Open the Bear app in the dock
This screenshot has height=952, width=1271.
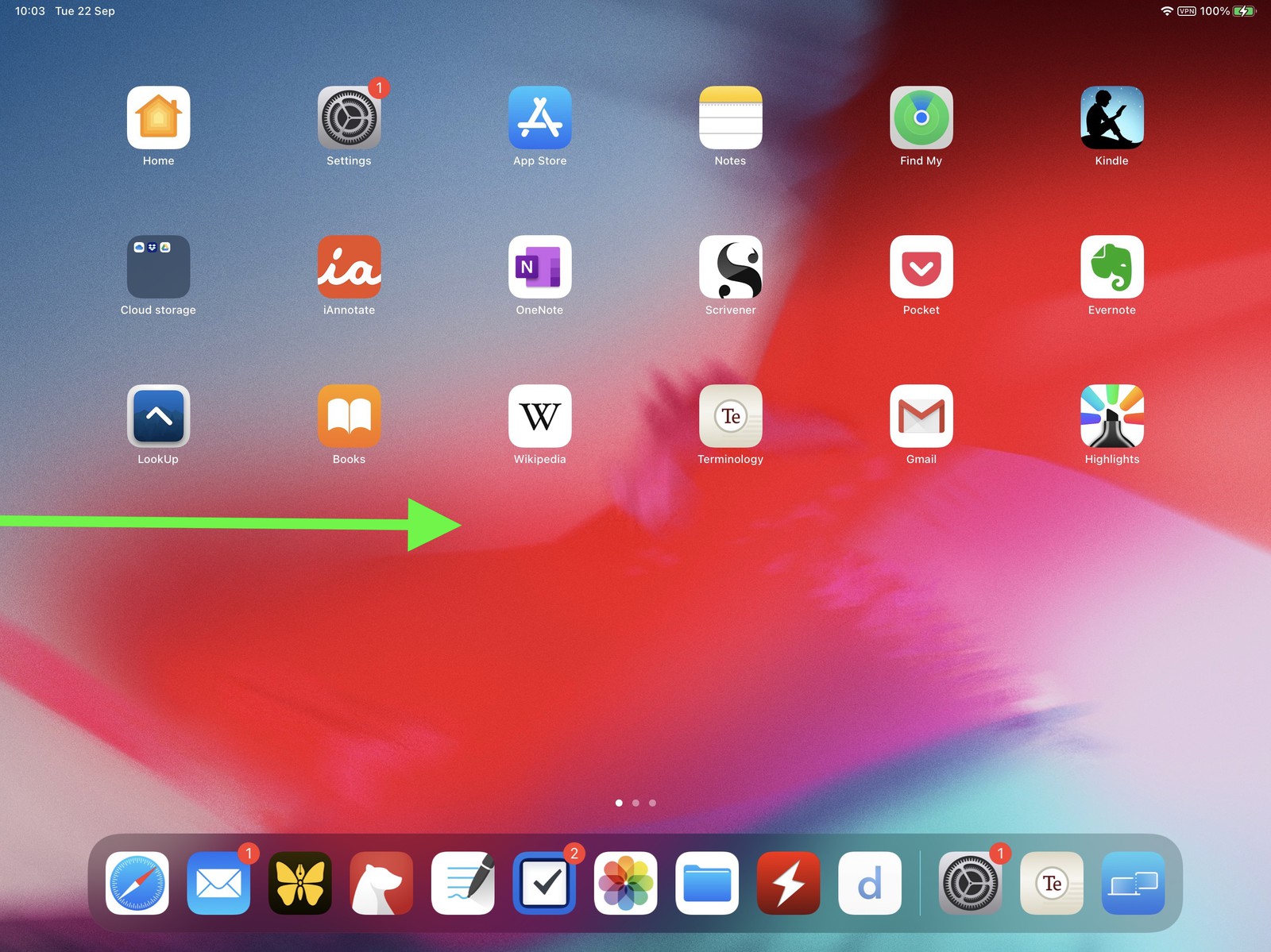pyautogui.click(x=381, y=883)
